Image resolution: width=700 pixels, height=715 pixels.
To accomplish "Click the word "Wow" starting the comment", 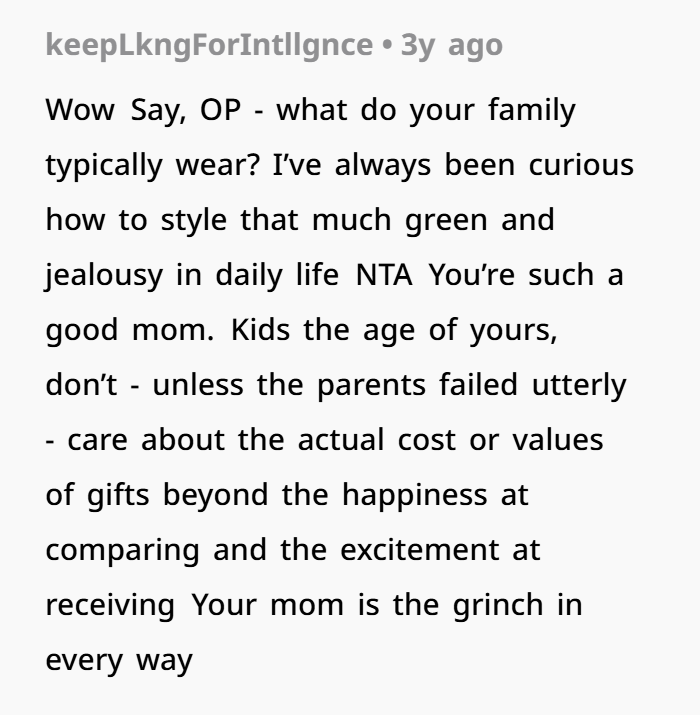I will coord(82,109).
